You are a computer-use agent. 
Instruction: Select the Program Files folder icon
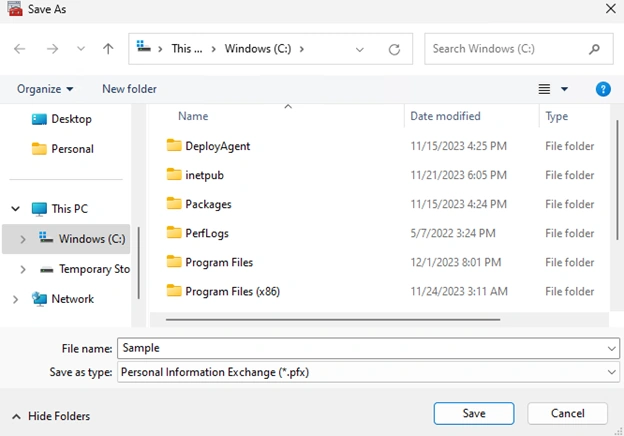(x=174, y=261)
